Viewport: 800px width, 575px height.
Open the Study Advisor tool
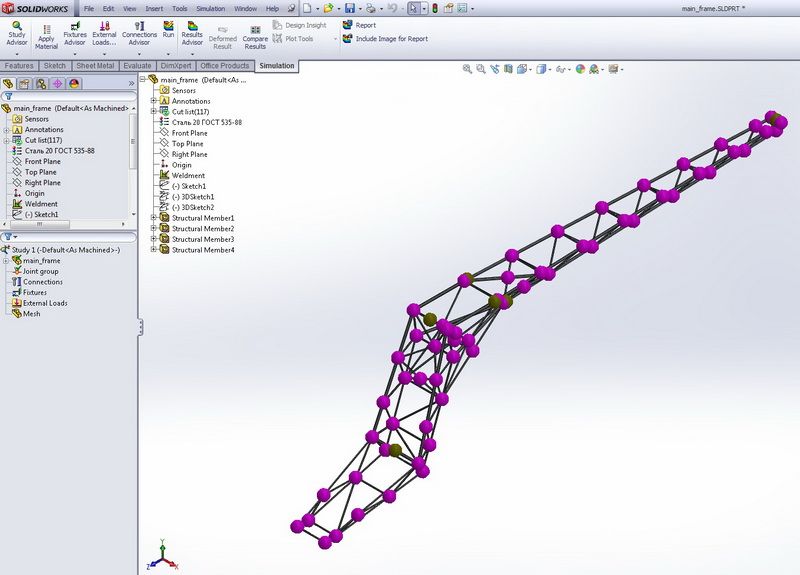[x=17, y=34]
